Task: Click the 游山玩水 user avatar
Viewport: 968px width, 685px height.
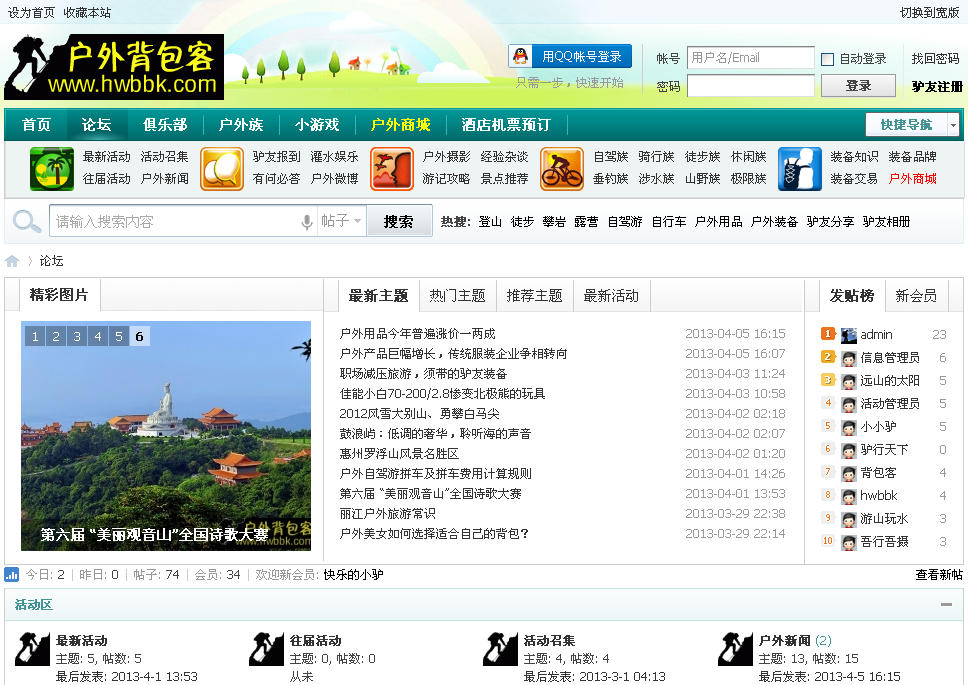Action: tap(849, 519)
